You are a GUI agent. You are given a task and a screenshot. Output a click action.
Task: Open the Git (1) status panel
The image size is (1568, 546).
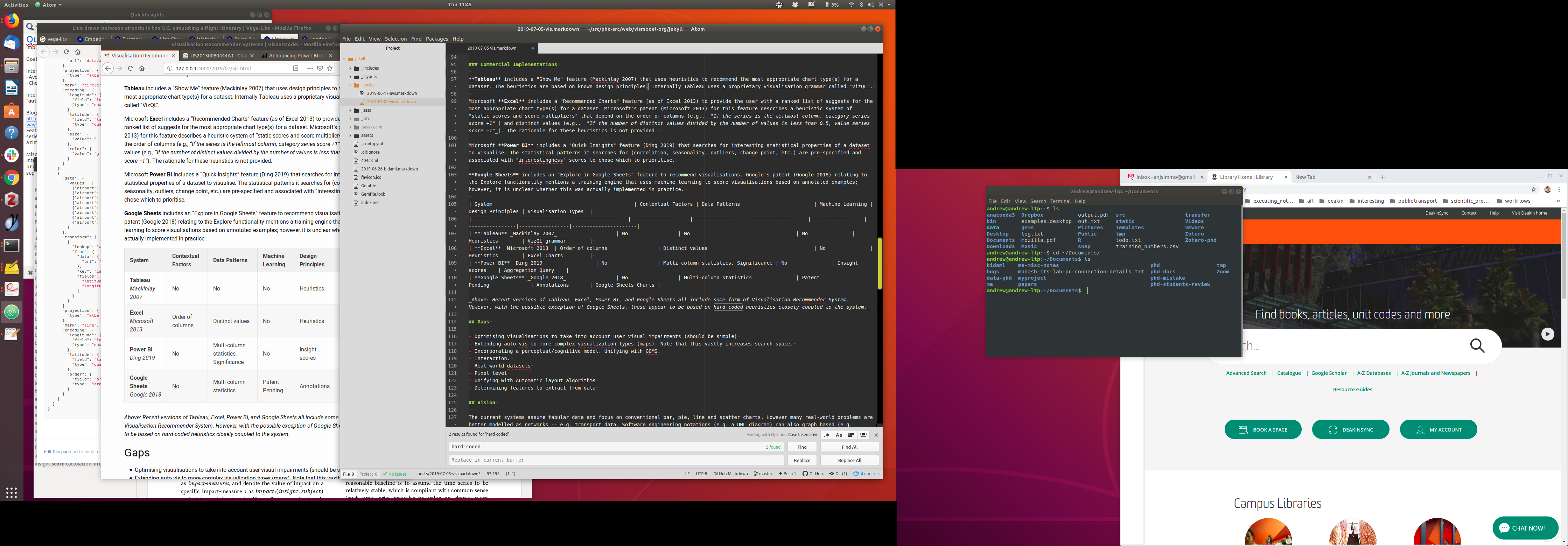point(838,474)
